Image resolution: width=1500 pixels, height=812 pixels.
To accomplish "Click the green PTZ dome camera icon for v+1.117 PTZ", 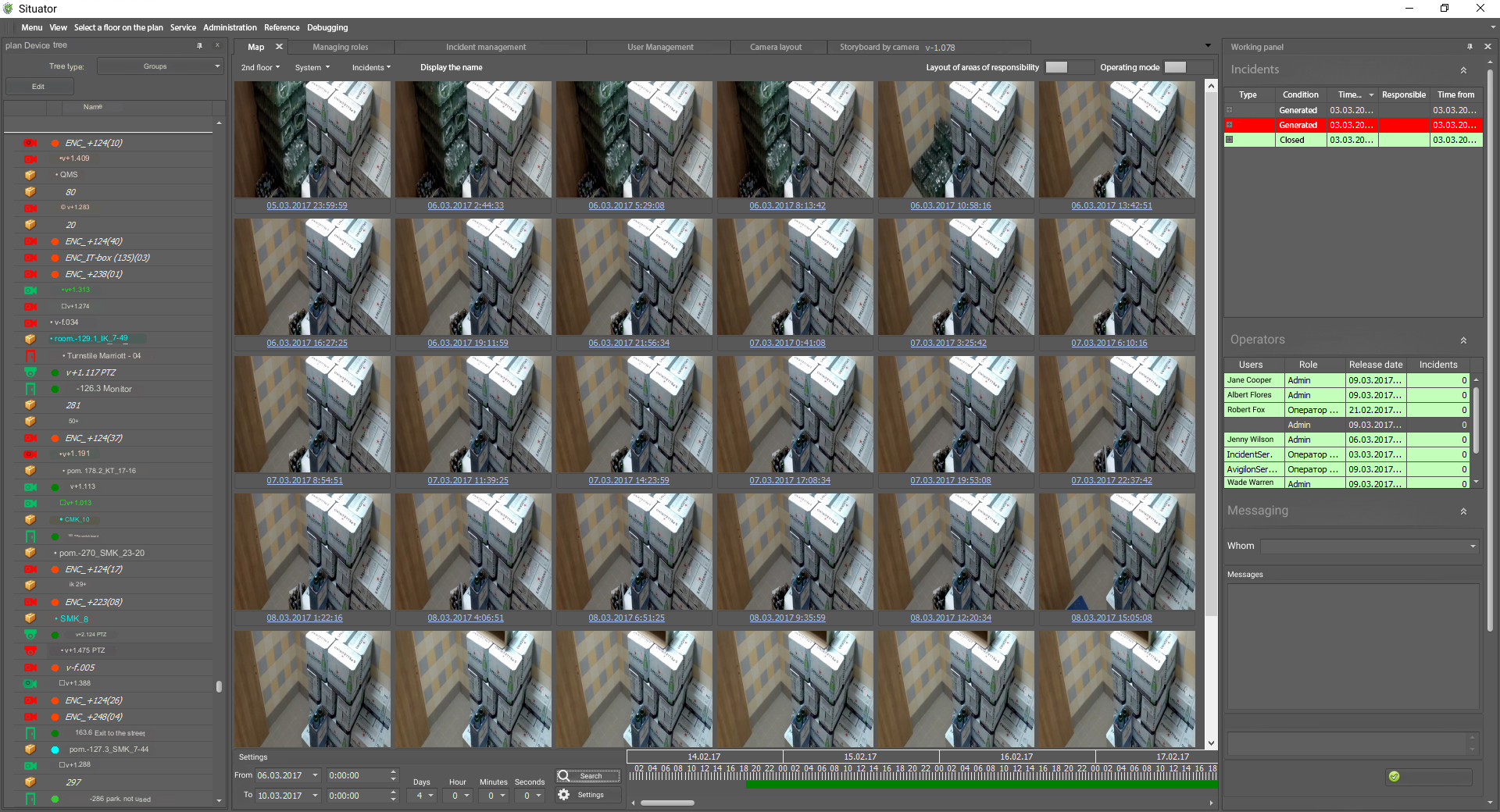I will (x=30, y=372).
